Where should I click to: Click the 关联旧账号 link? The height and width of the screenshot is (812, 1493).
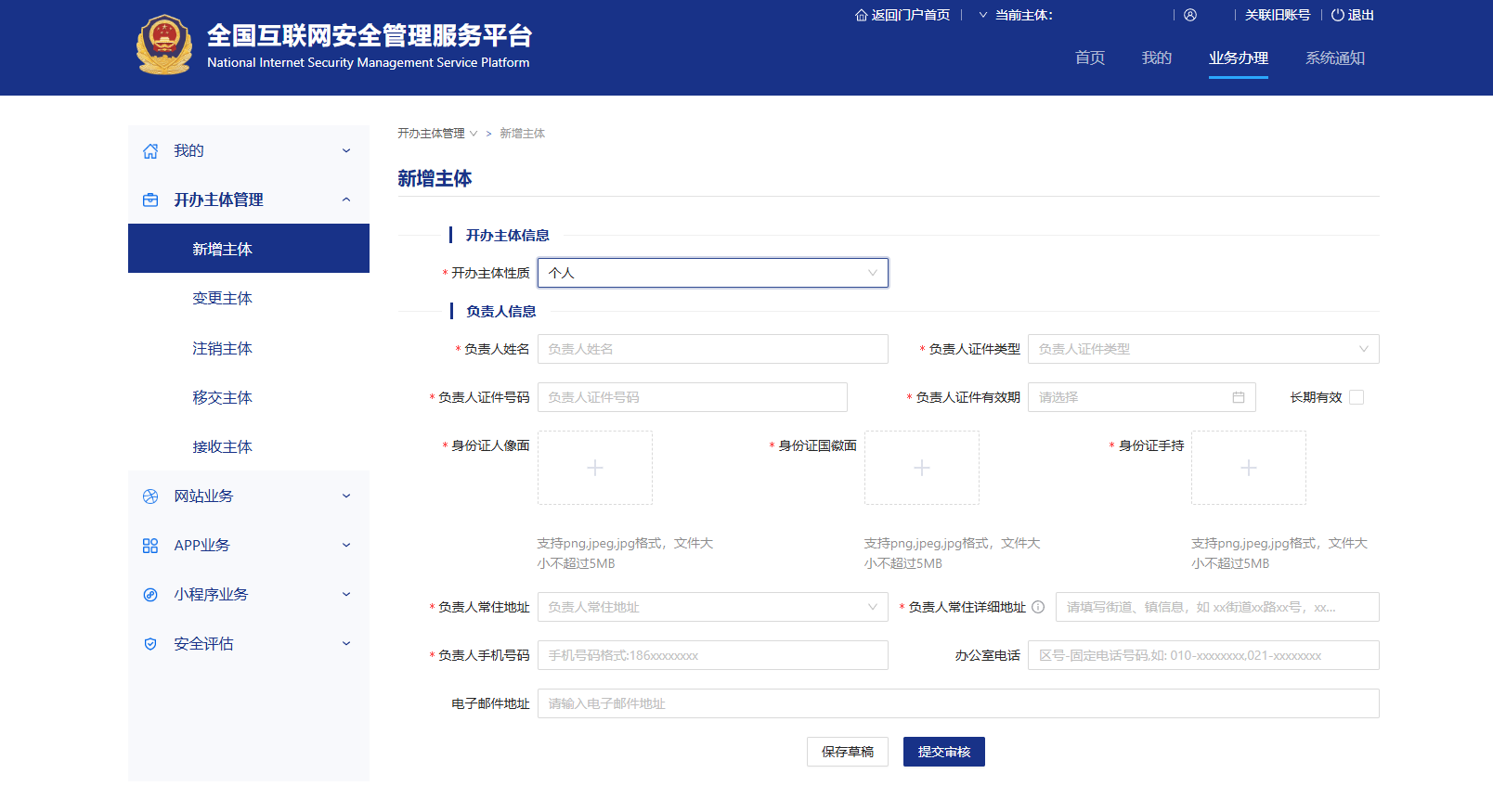1277,15
